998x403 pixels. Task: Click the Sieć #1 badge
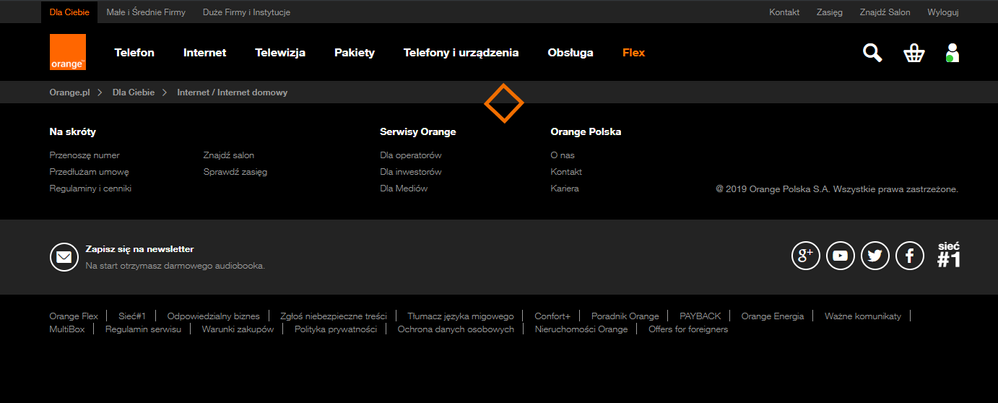click(x=949, y=256)
